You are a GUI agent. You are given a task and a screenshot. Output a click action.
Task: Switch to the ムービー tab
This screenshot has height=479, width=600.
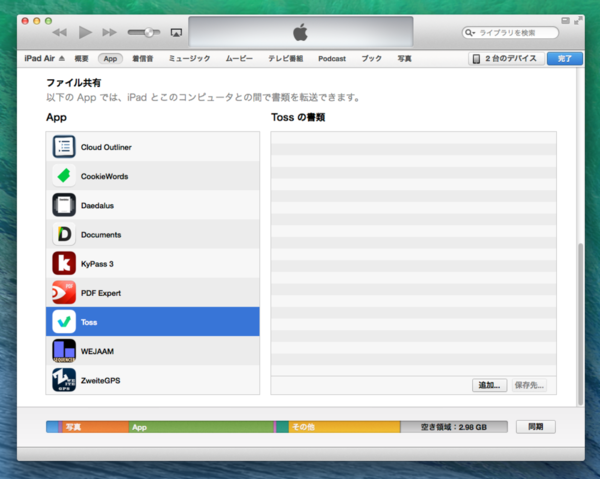[x=239, y=59]
